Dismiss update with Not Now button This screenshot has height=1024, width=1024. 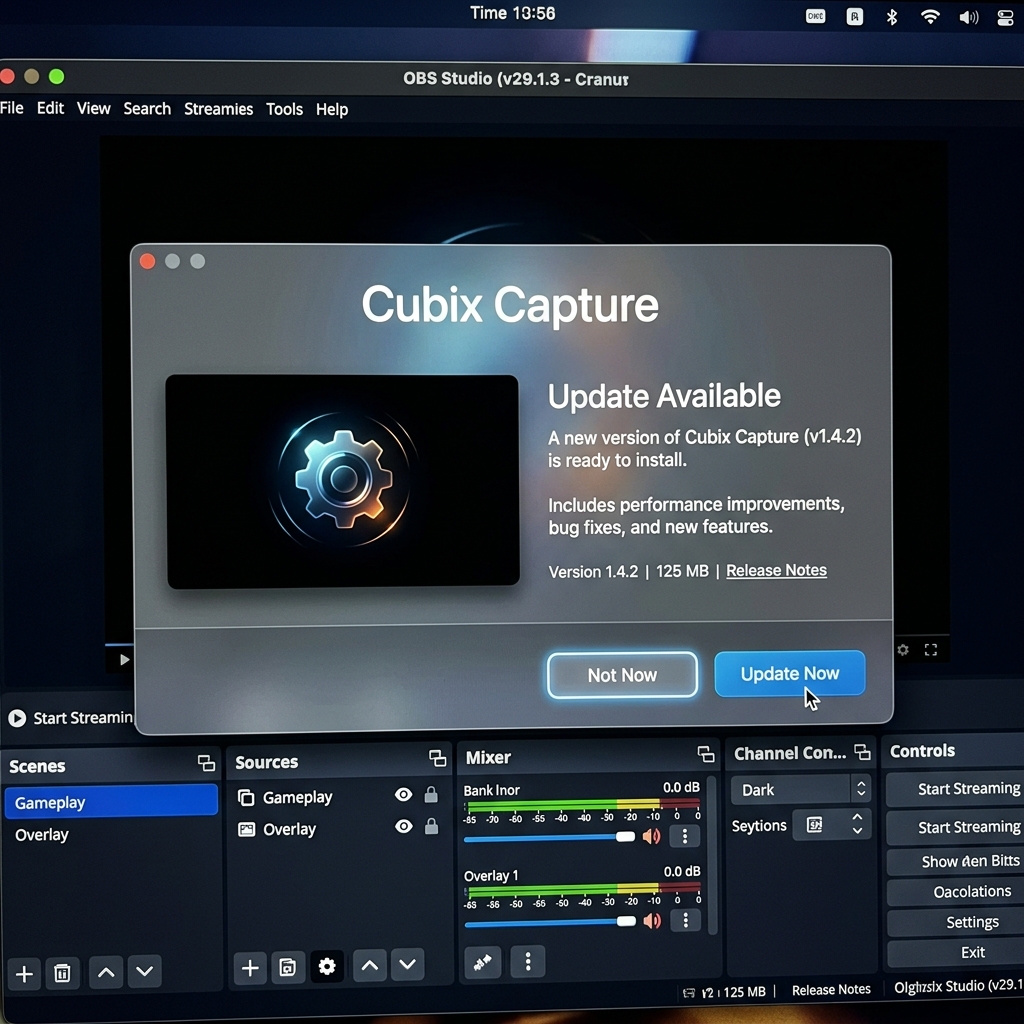(622, 675)
